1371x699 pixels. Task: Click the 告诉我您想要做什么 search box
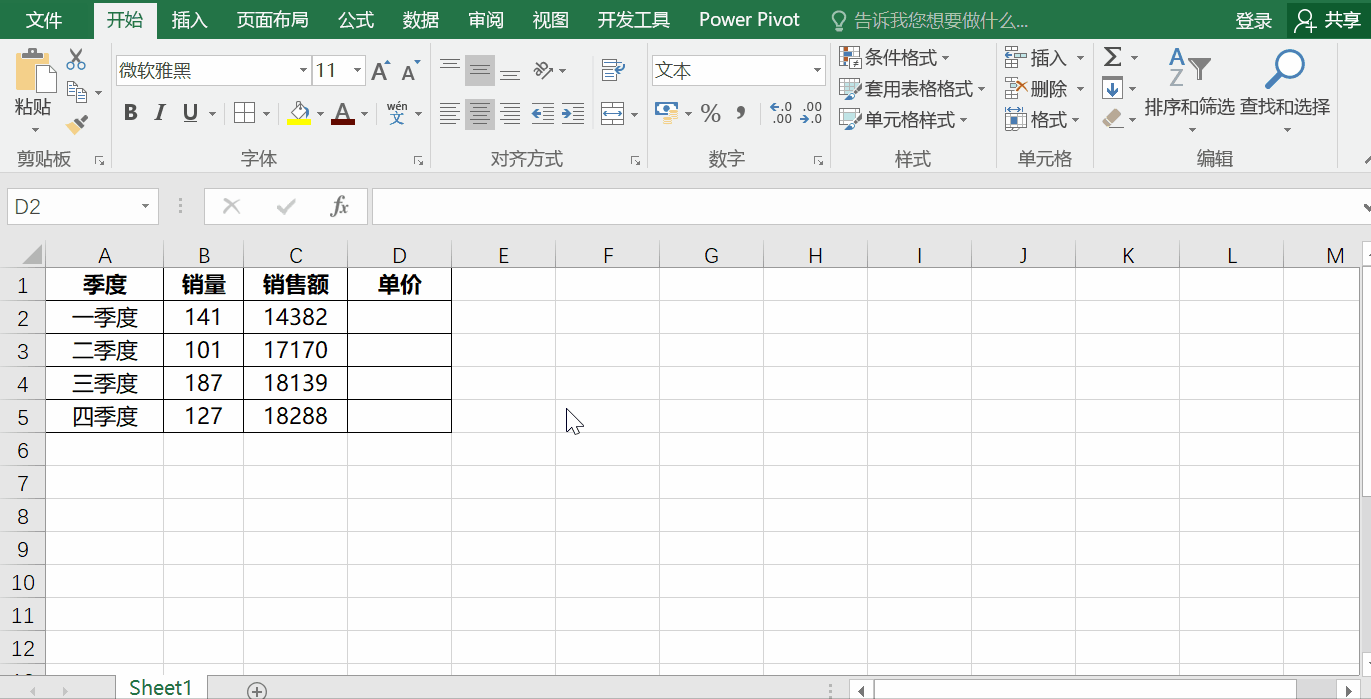(930, 20)
